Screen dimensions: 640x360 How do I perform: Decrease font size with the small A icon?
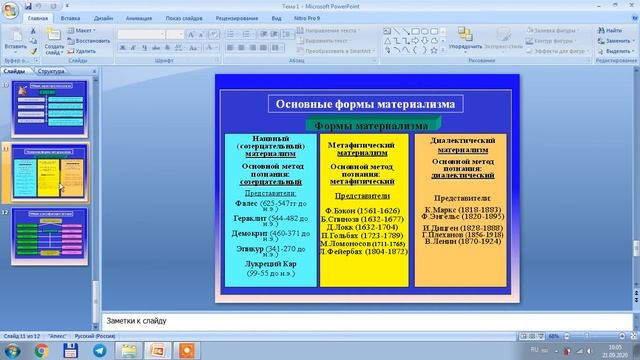[201, 35]
